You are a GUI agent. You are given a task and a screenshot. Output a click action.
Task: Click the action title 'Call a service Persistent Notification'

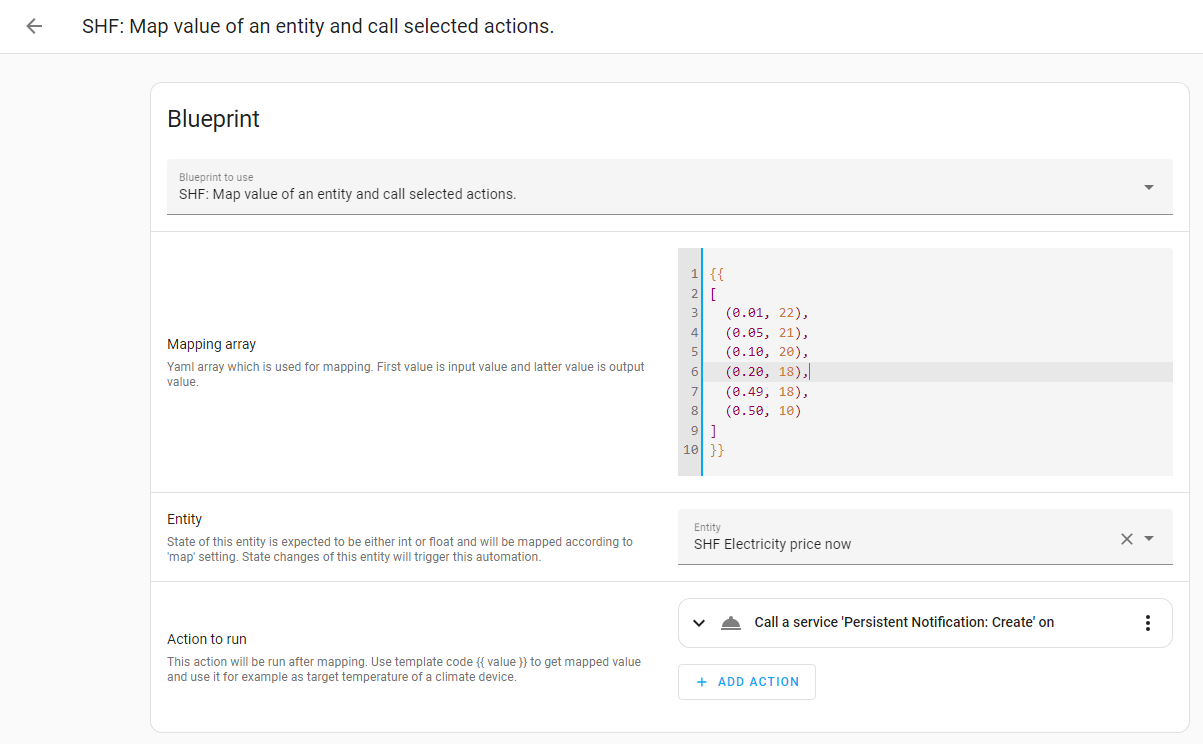pyautogui.click(x=904, y=622)
